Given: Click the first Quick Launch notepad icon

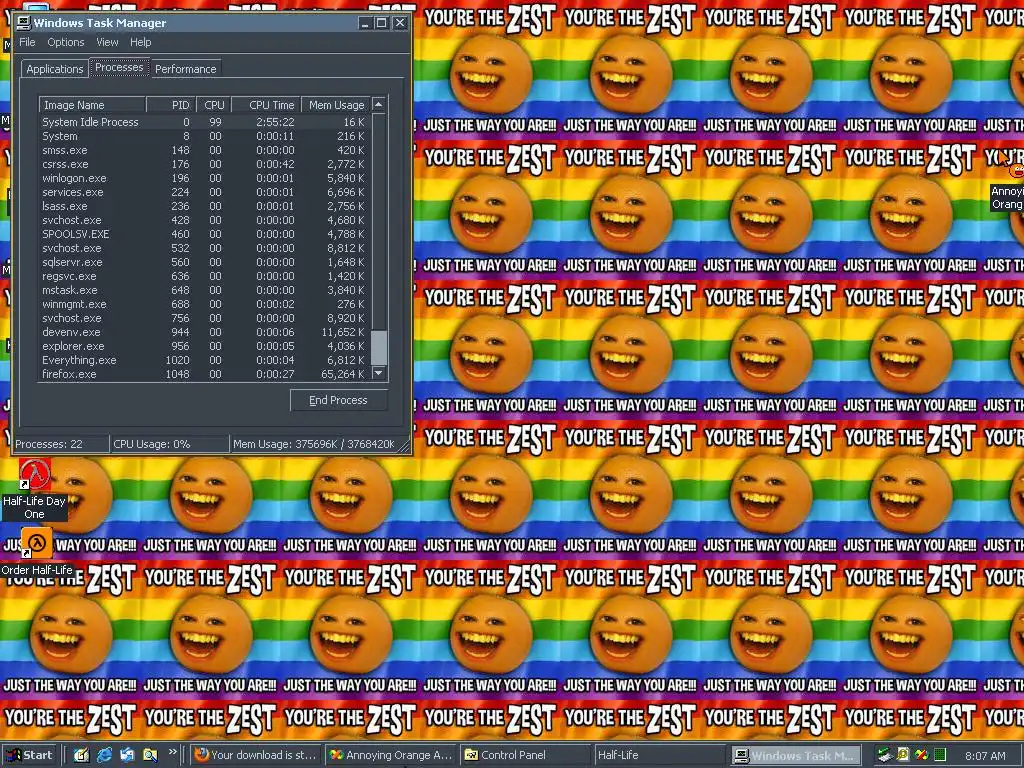Looking at the screenshot, I should [x=81, y=755].
